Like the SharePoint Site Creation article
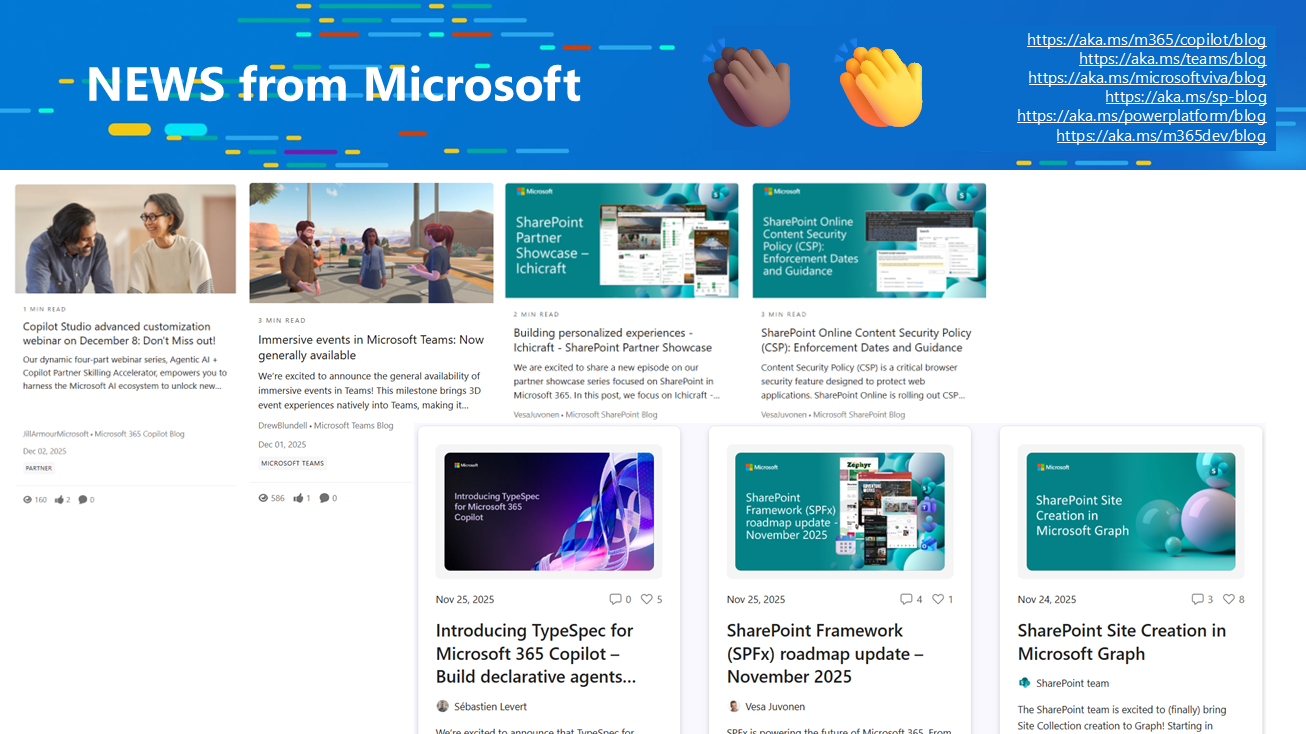Viewport: 1306px width, 734px height. (1229, 599)
